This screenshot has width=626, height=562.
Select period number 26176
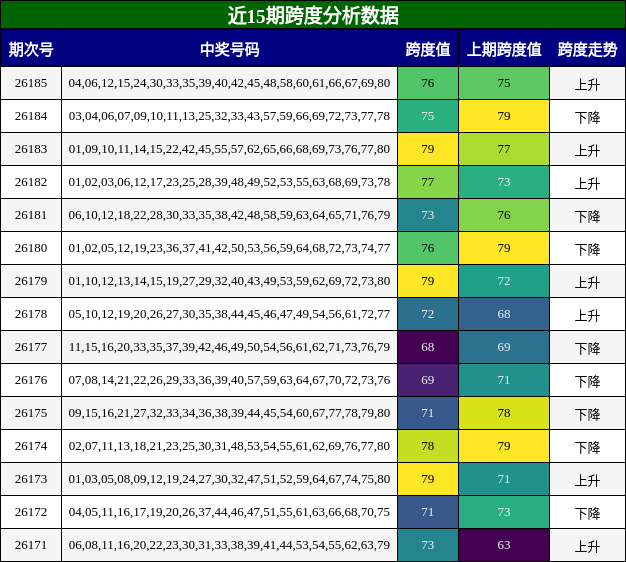click(x=31, y=380)
